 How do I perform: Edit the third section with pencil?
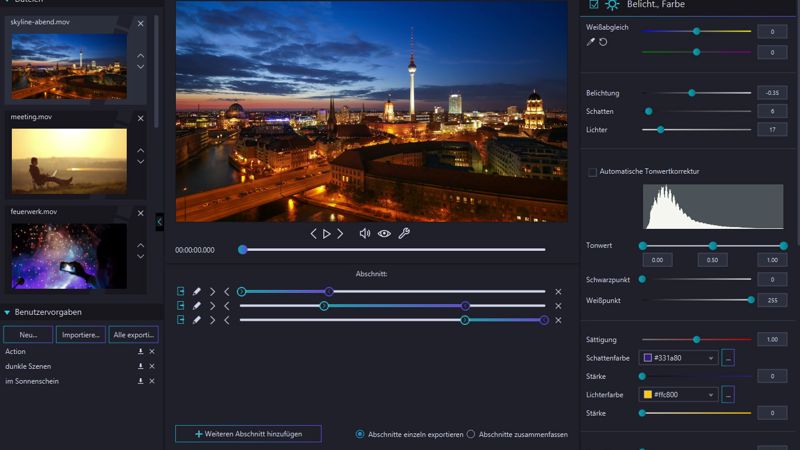tap(196, 320)
